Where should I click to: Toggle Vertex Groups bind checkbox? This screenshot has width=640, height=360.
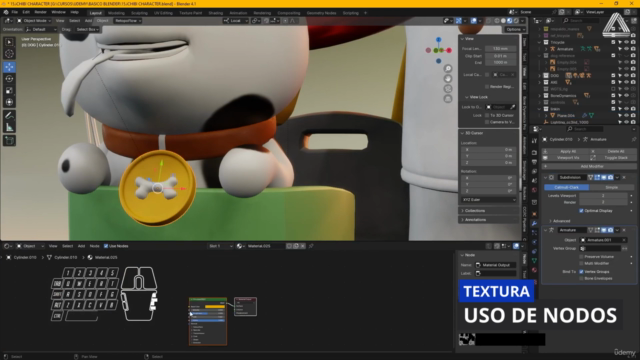click(x=581, y=271)
